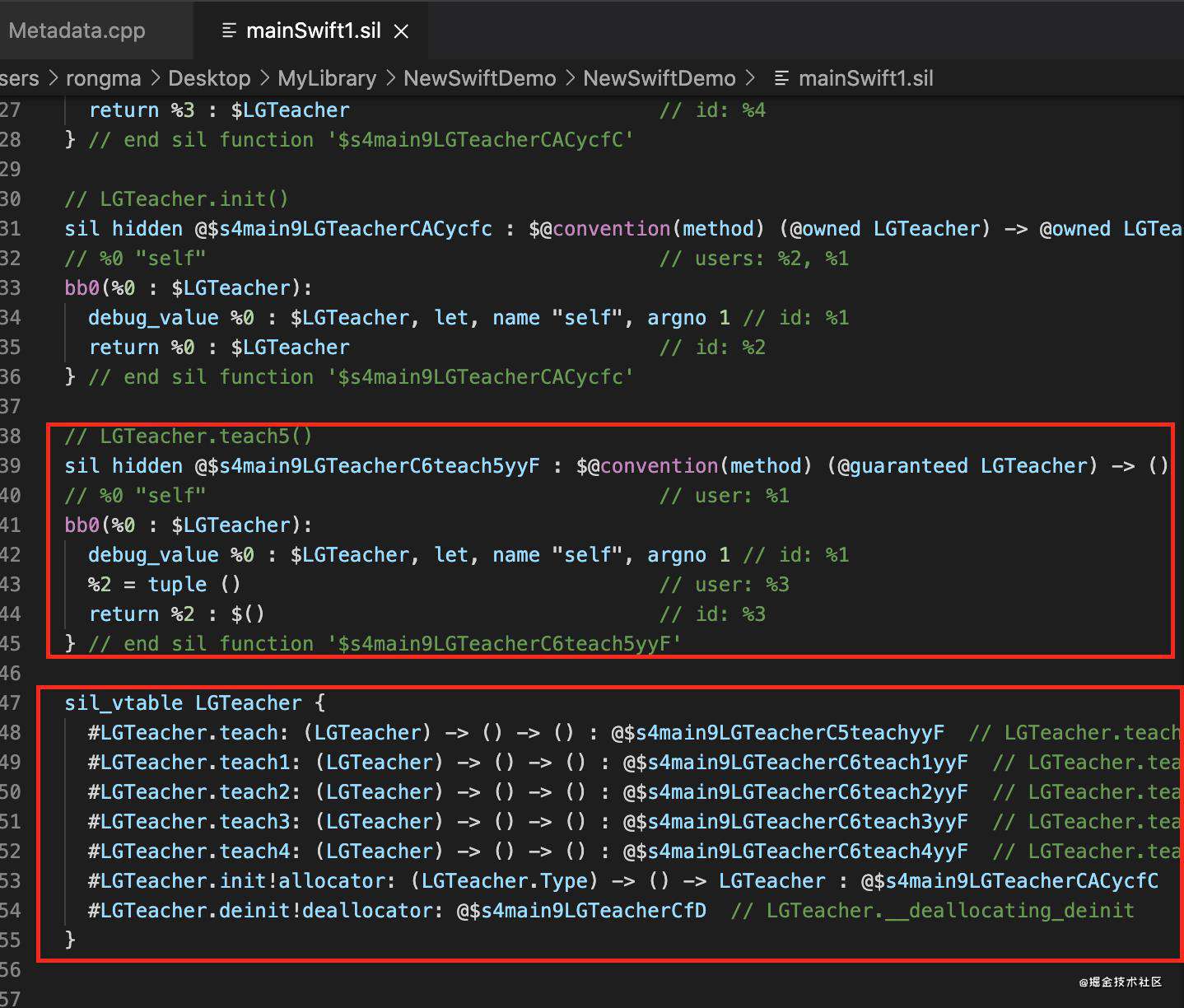
Task: Click 'debug_value' on line 34
Action: click(x=153, y=317)
